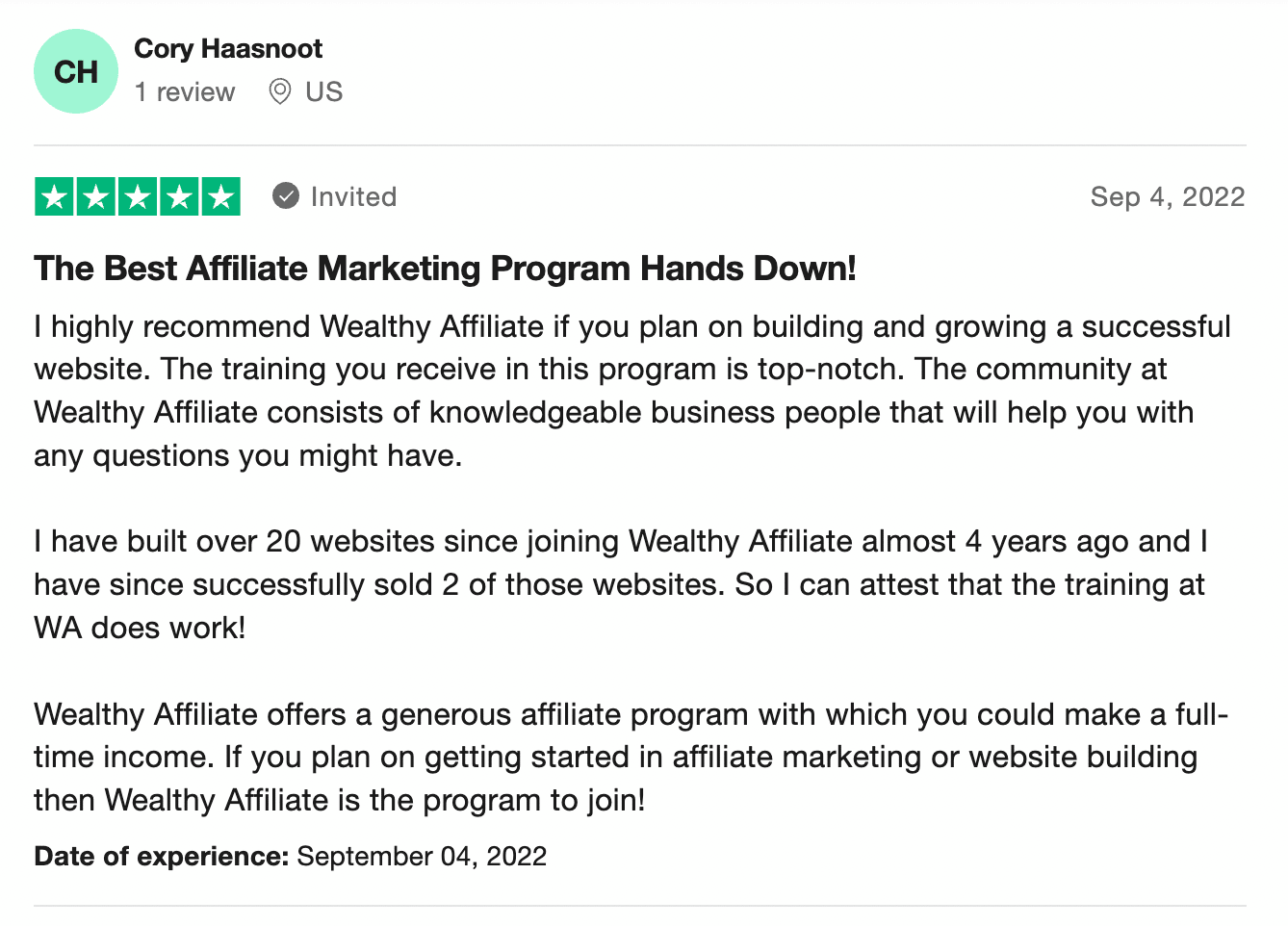Click the green CH avatar circle
The image size is (1288, 926).
click(x=76, y=71)
